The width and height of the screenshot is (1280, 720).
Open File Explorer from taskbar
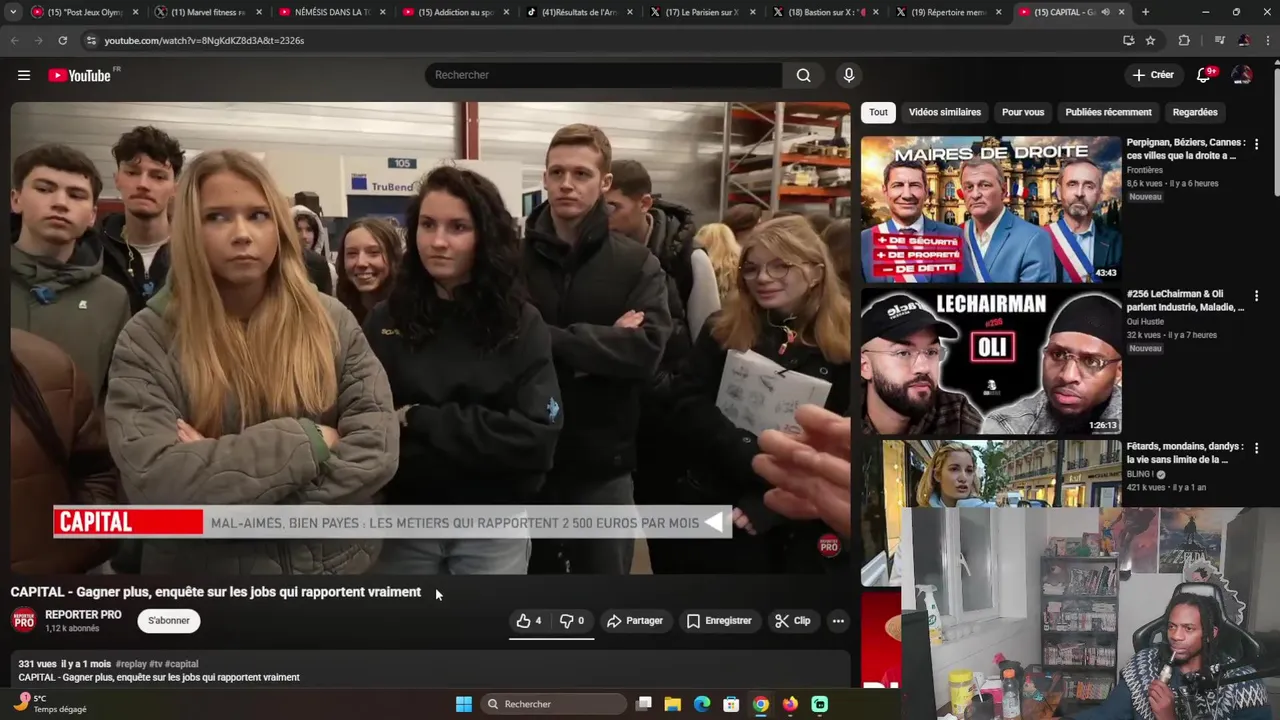pos(673,704)
